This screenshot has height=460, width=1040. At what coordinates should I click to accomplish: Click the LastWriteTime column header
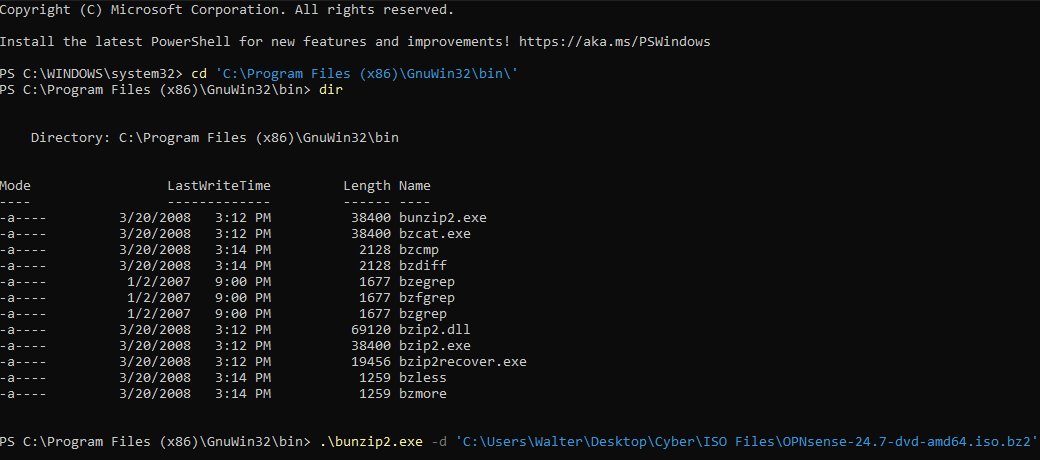click(x=219, y=185)
